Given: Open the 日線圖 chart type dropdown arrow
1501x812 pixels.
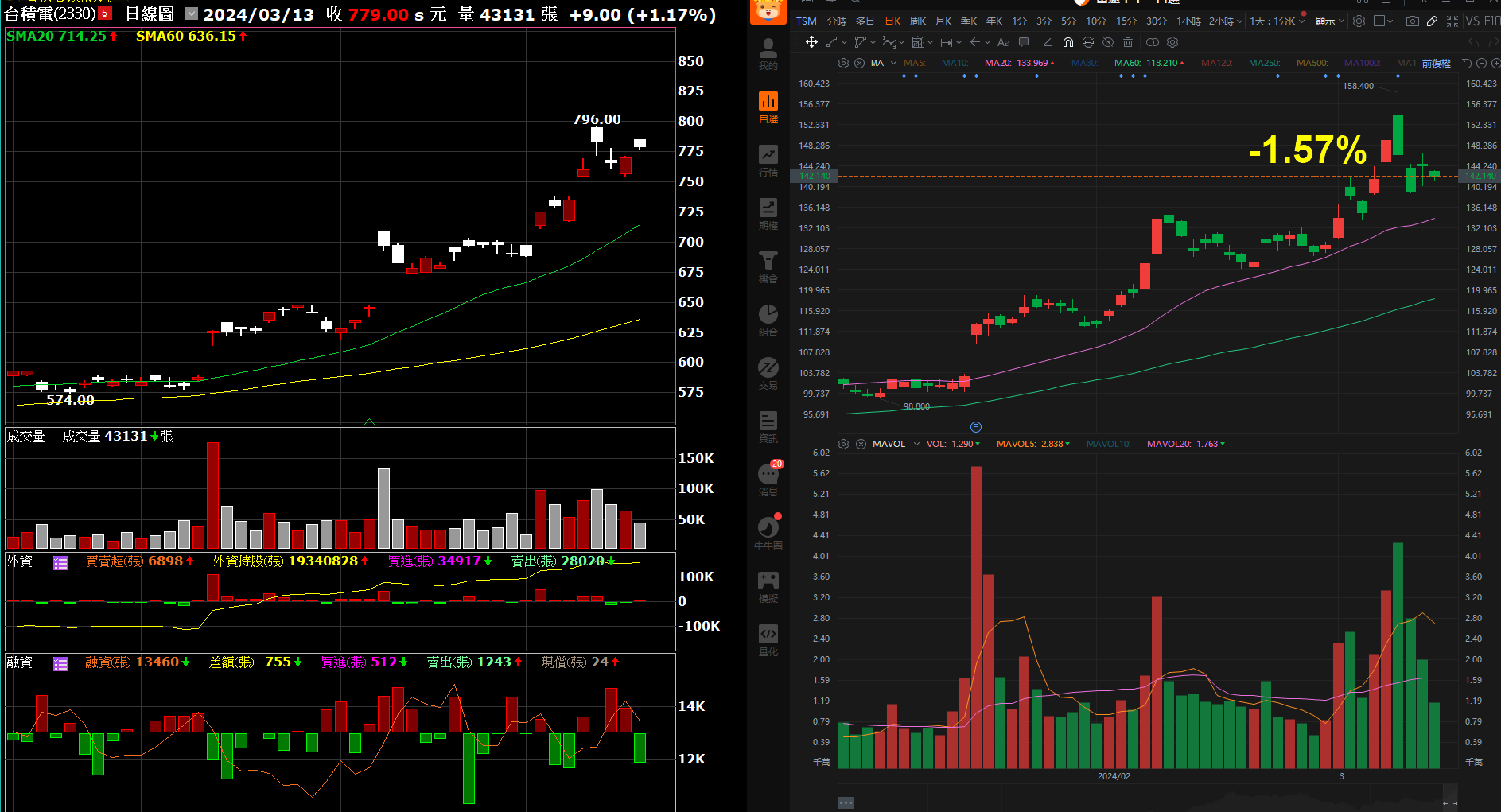Looking at the screenshot, I should pos(192,14).
